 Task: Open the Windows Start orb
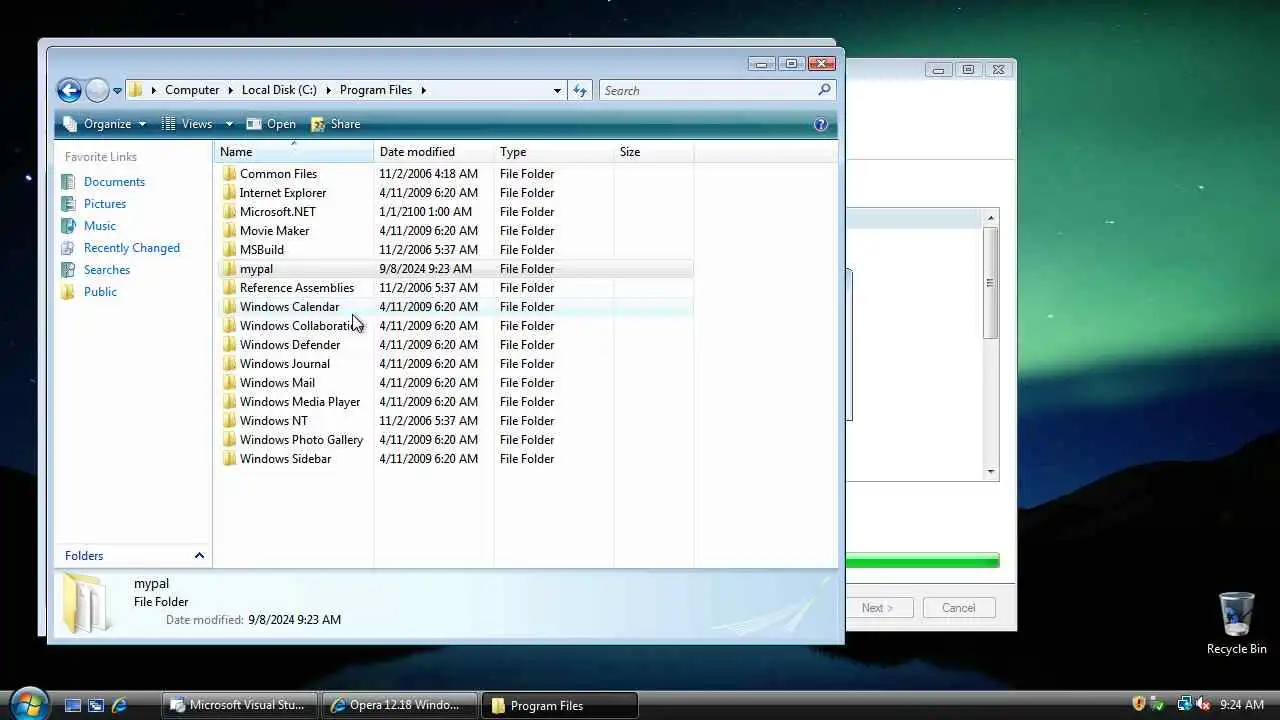28,704
